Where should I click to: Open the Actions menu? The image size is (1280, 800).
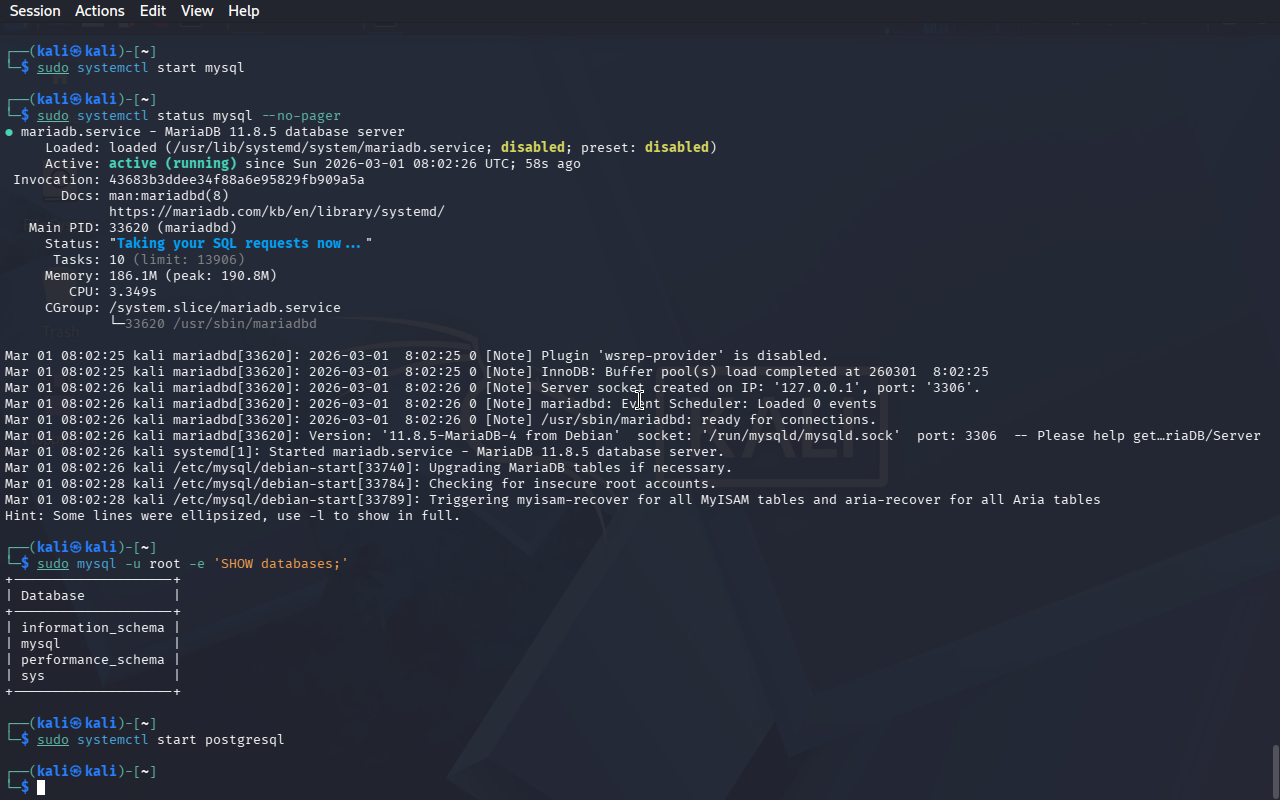coord(100,11)
